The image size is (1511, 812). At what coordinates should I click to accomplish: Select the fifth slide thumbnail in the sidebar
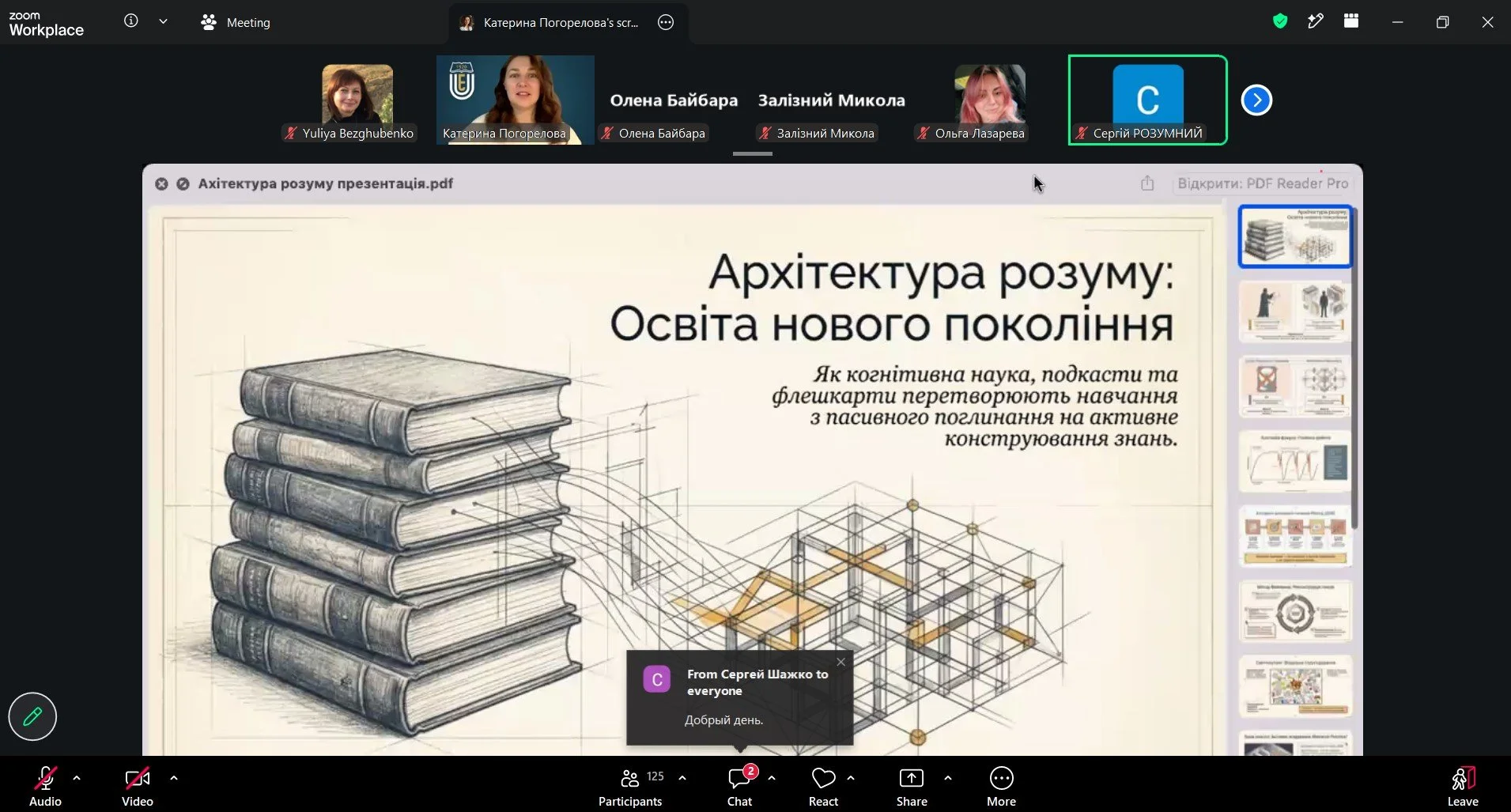coord(1295,536)
